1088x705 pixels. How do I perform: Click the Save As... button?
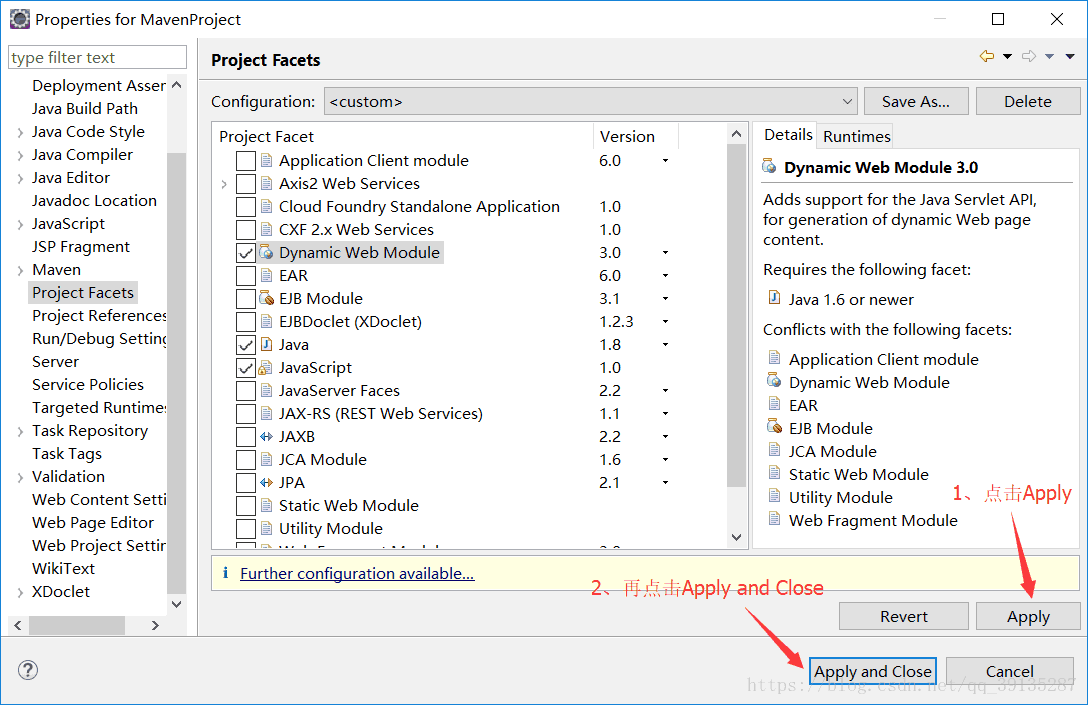coord(915,101)
